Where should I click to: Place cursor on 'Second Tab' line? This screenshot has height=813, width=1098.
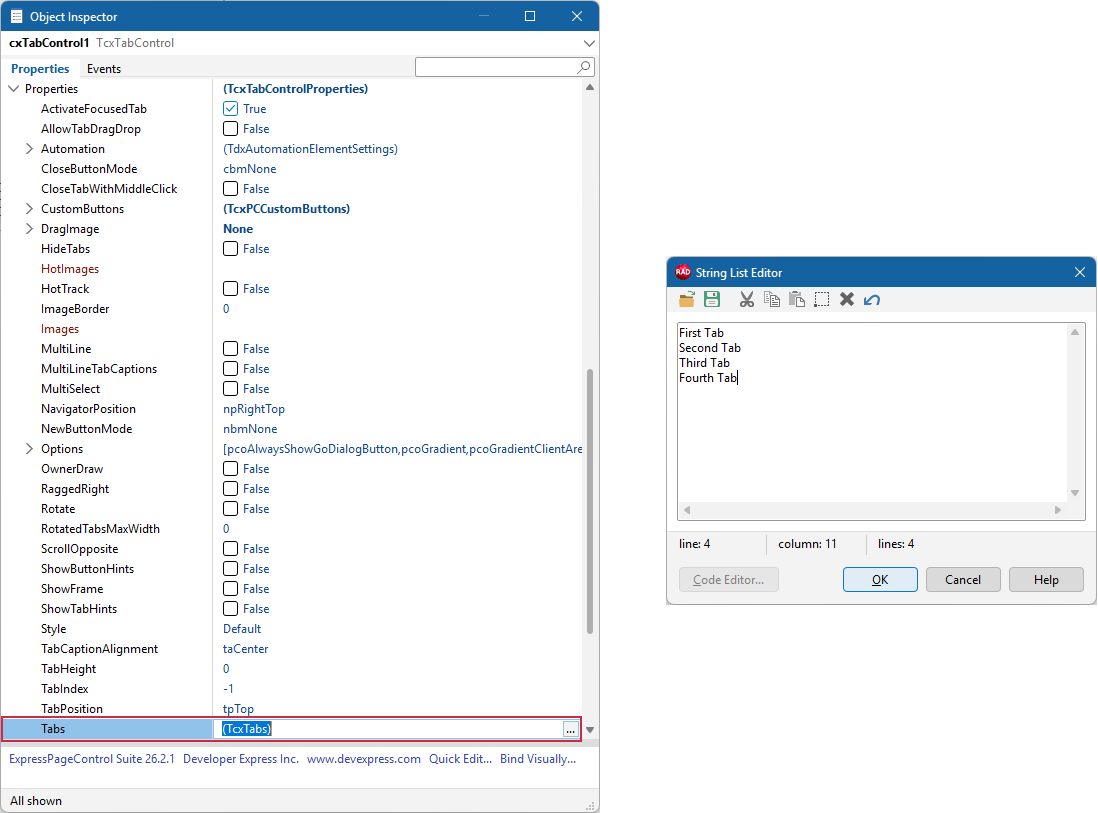(x=710, y=348)
